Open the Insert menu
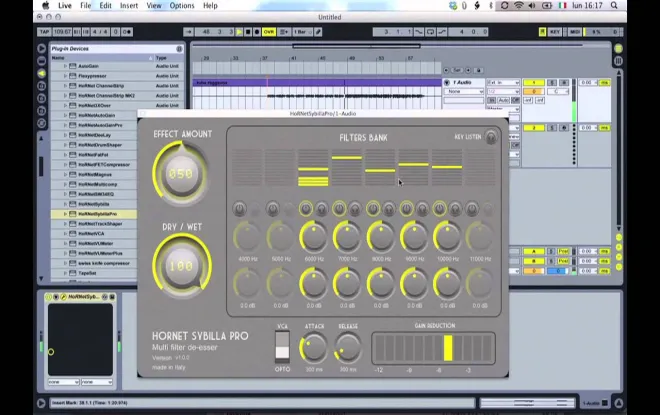Screen dimensions: 660x415 tap(129, 5)
